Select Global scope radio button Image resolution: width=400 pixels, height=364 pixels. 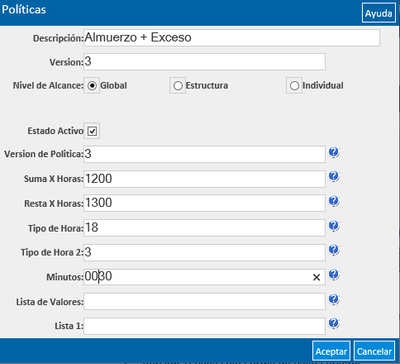tap(92, 86)
